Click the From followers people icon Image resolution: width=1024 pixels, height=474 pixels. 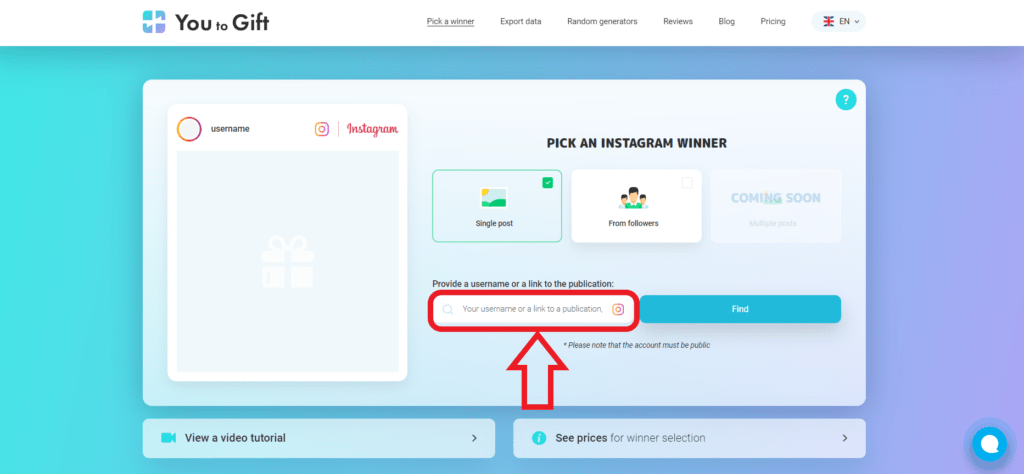pos(632,198)
